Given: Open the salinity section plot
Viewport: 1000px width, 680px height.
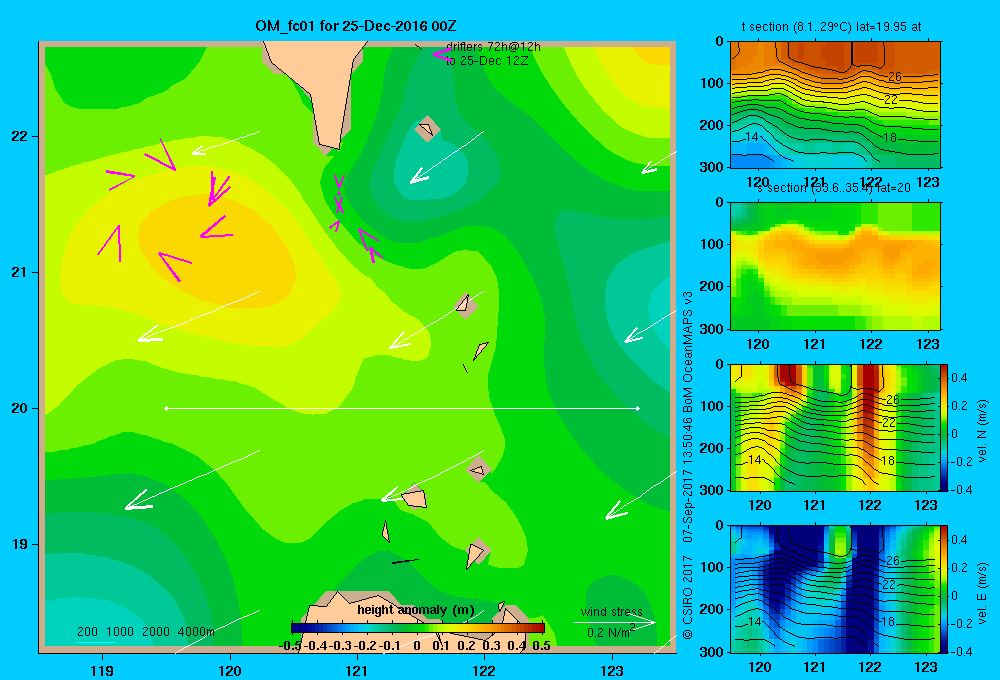Looking at the screenshot, I should tap(835, 266).
